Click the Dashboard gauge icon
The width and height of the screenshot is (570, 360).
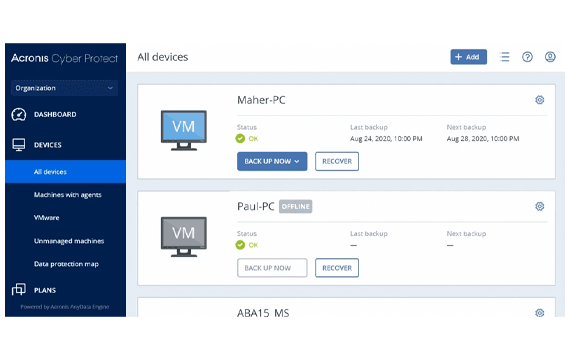click(x=19, y=114)
